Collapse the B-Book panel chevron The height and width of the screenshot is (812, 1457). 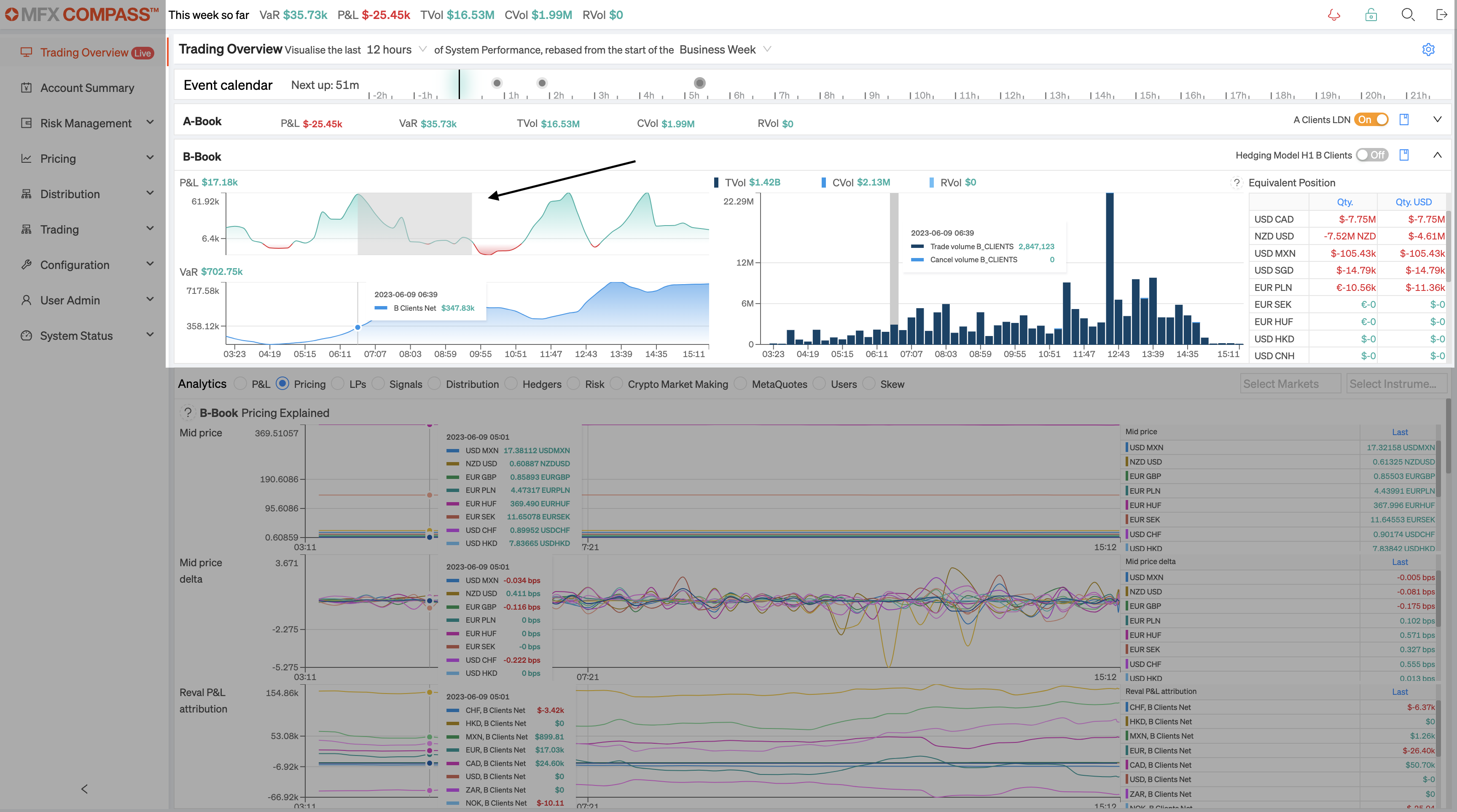1437,155
